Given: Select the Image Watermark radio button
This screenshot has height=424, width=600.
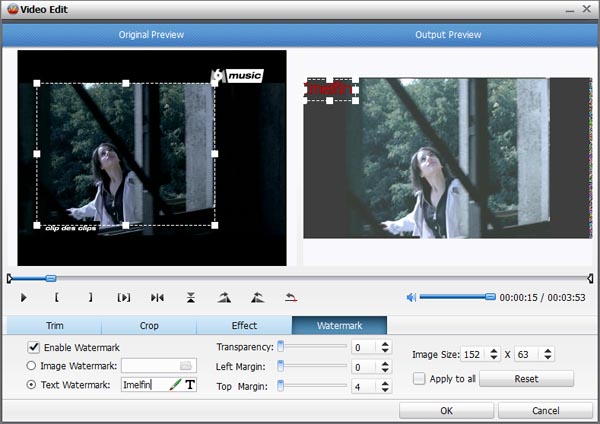Looking at the screenshot, I should 31,365.
